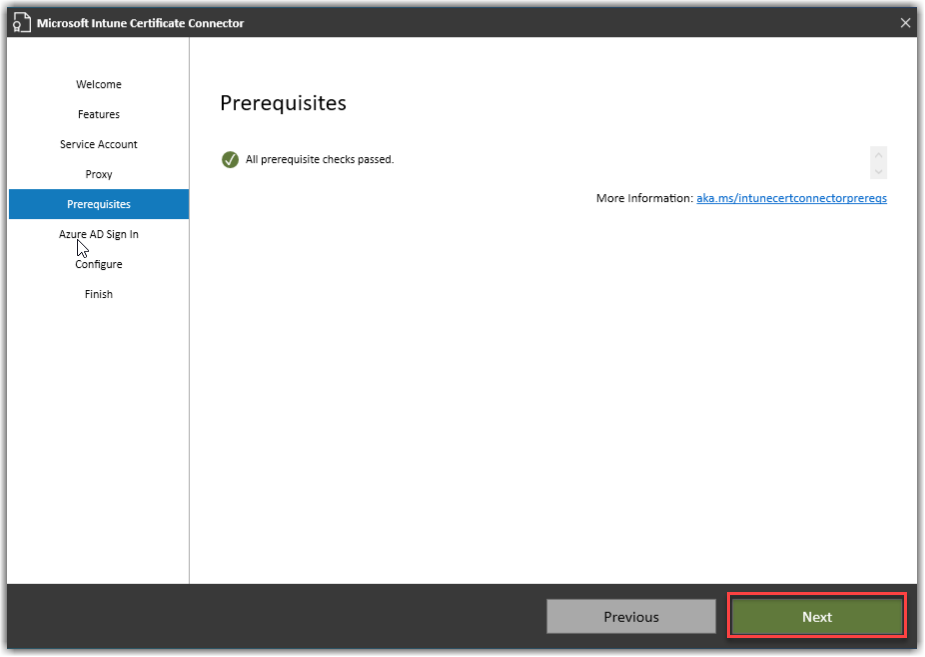Click the scroll down arrow in results list

(878, 171)
